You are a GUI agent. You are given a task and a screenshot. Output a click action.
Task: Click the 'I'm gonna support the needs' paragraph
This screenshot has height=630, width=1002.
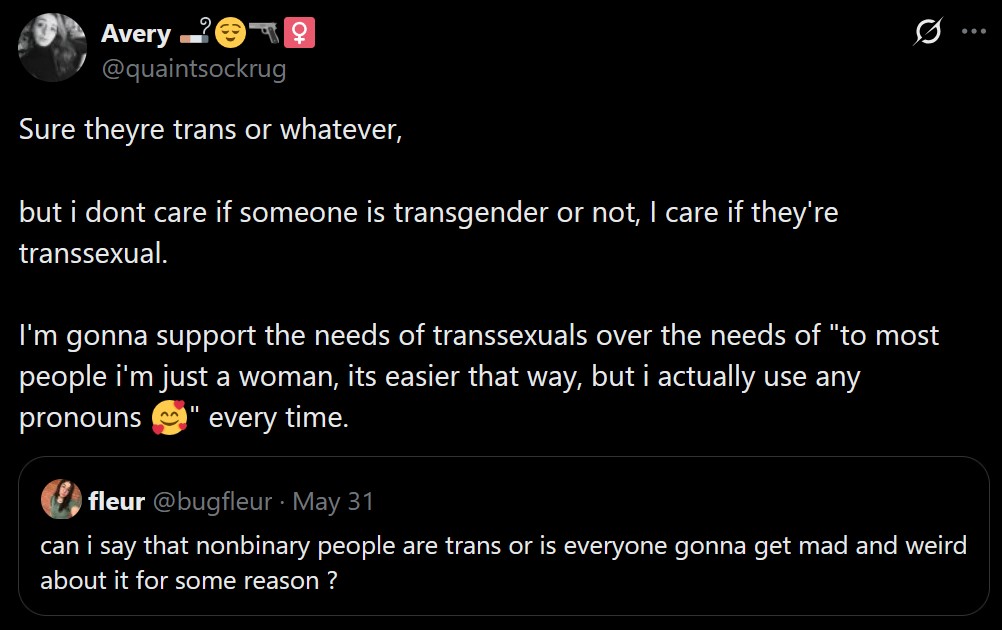click(479, 376)
